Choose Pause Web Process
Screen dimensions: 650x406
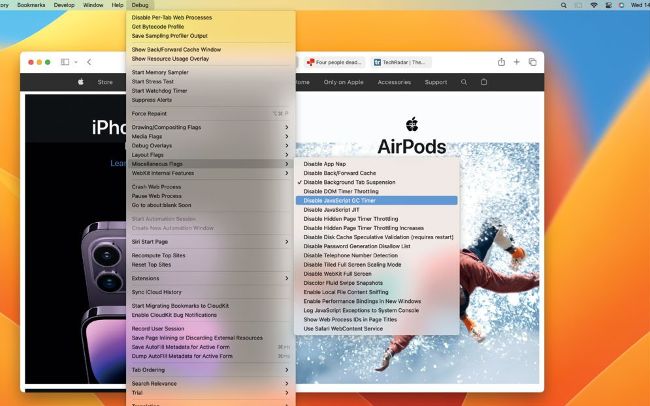pos(211,196)
